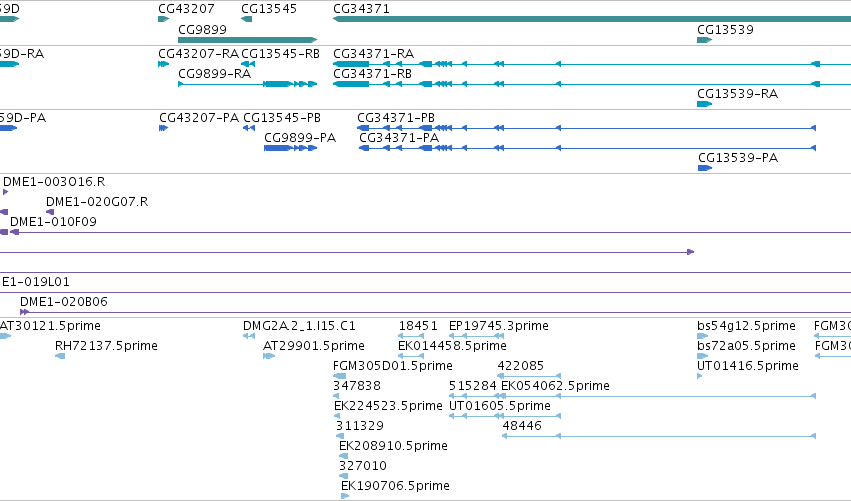851x501 pixels.
Task: Select the CG13545 gene label
Action: pyautogui.click(x=269, y=9)
